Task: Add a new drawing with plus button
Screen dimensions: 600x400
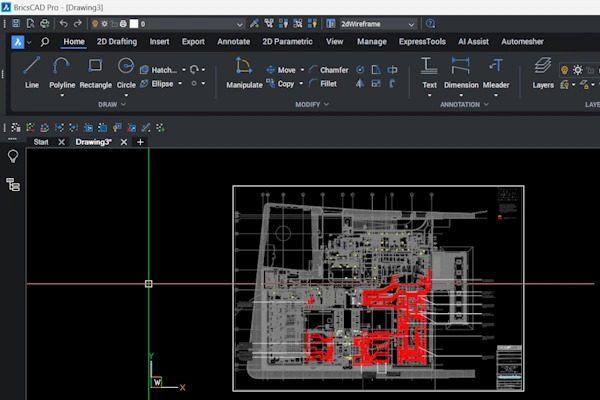Action: 140,142
